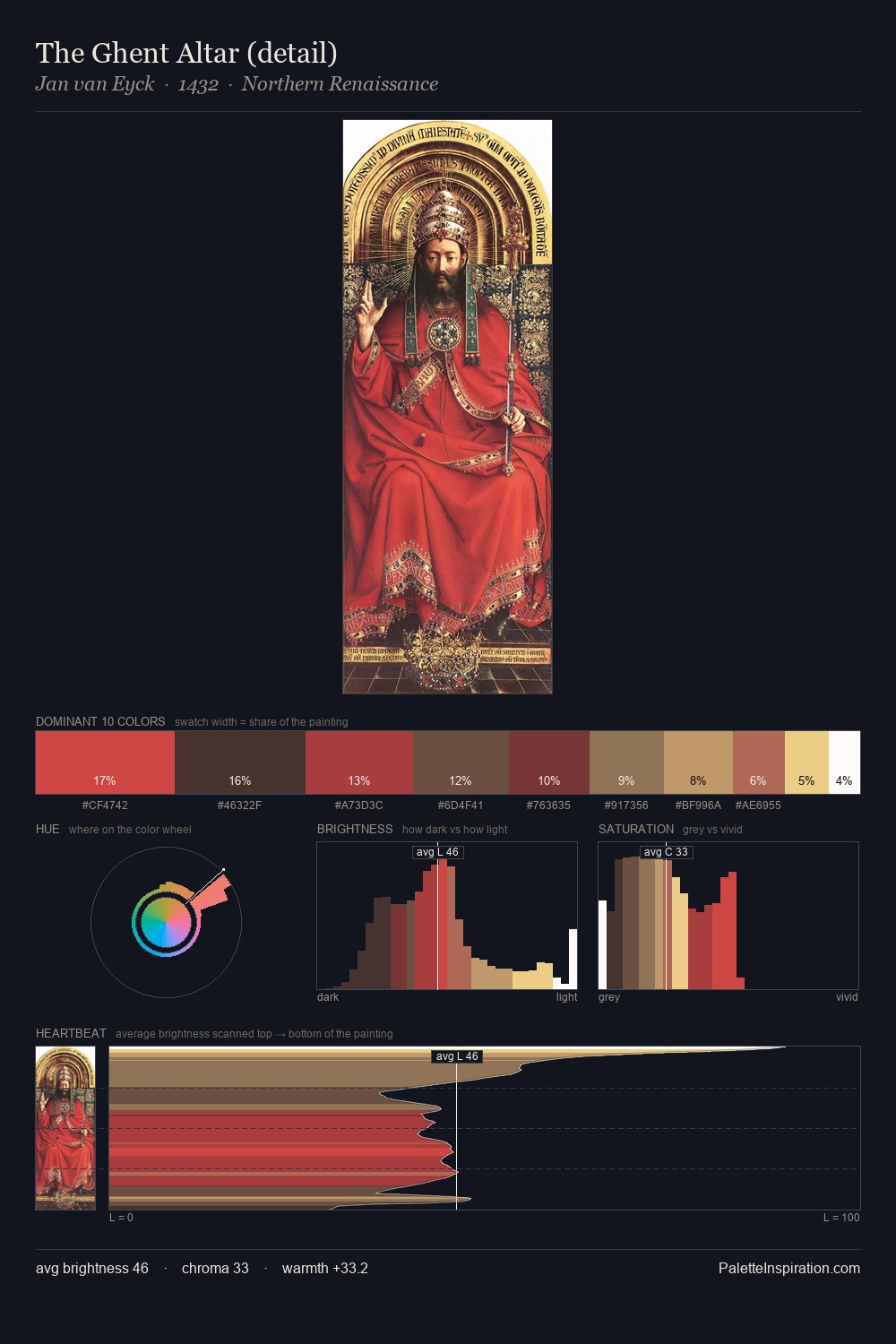Click the '#BF996A' hex code label
The image size is (896, 1344).
[x=698, y=806]
